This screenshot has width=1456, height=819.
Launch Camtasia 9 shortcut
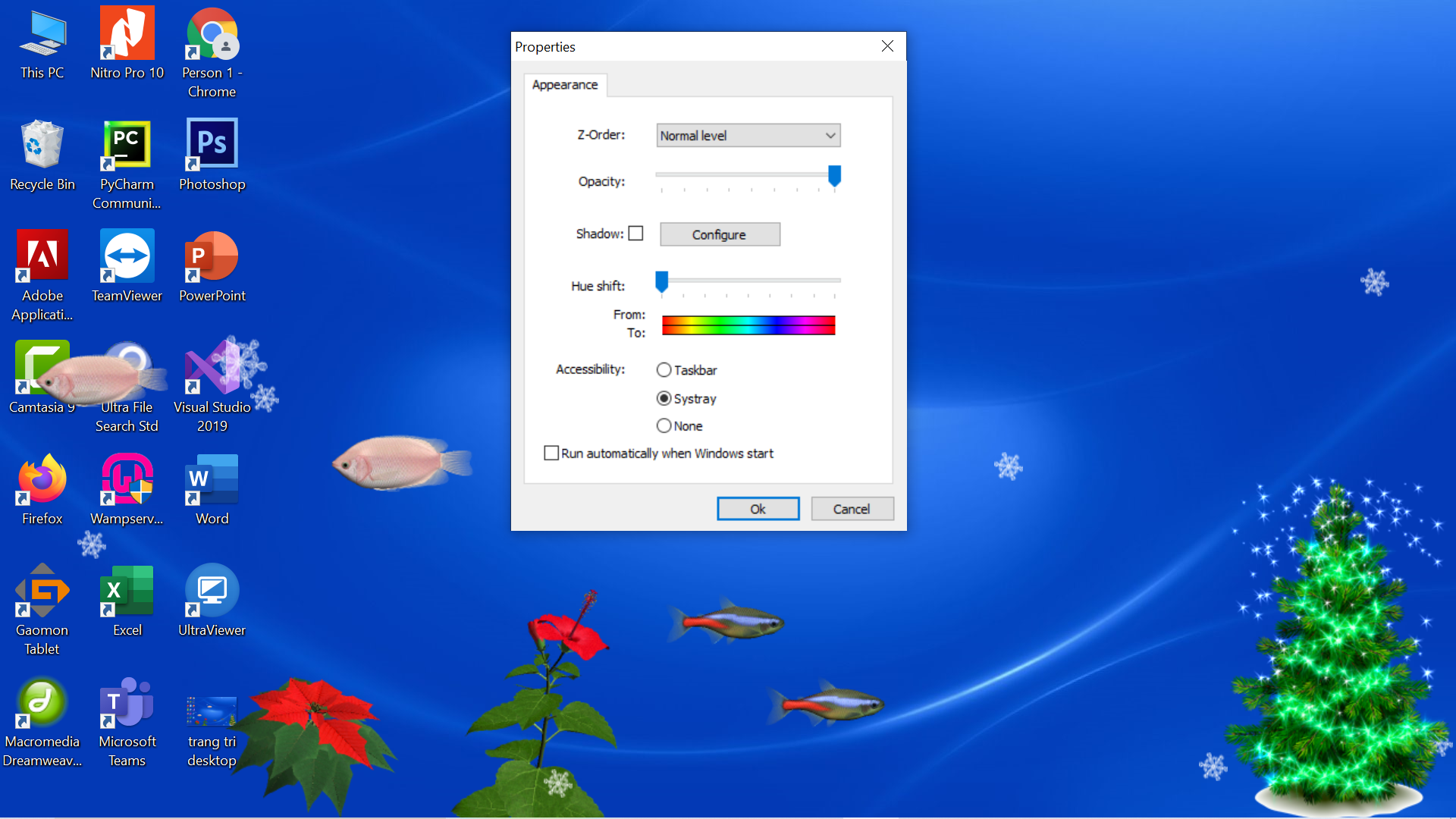coord(42,378)
